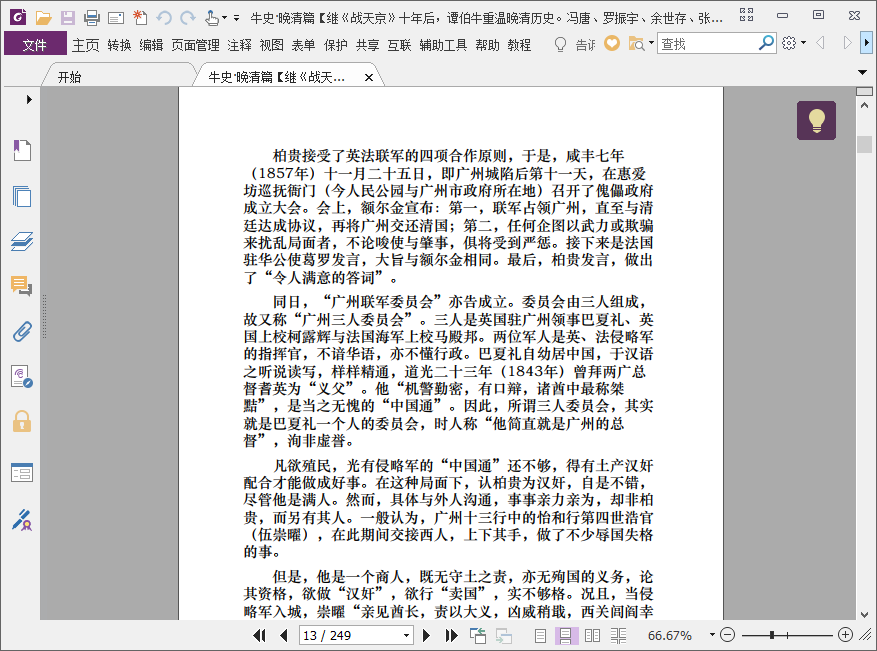Screen dimensions: 877x651
Task: Open the zoom percentage dropdown
Action: click(x=712, y=635)
